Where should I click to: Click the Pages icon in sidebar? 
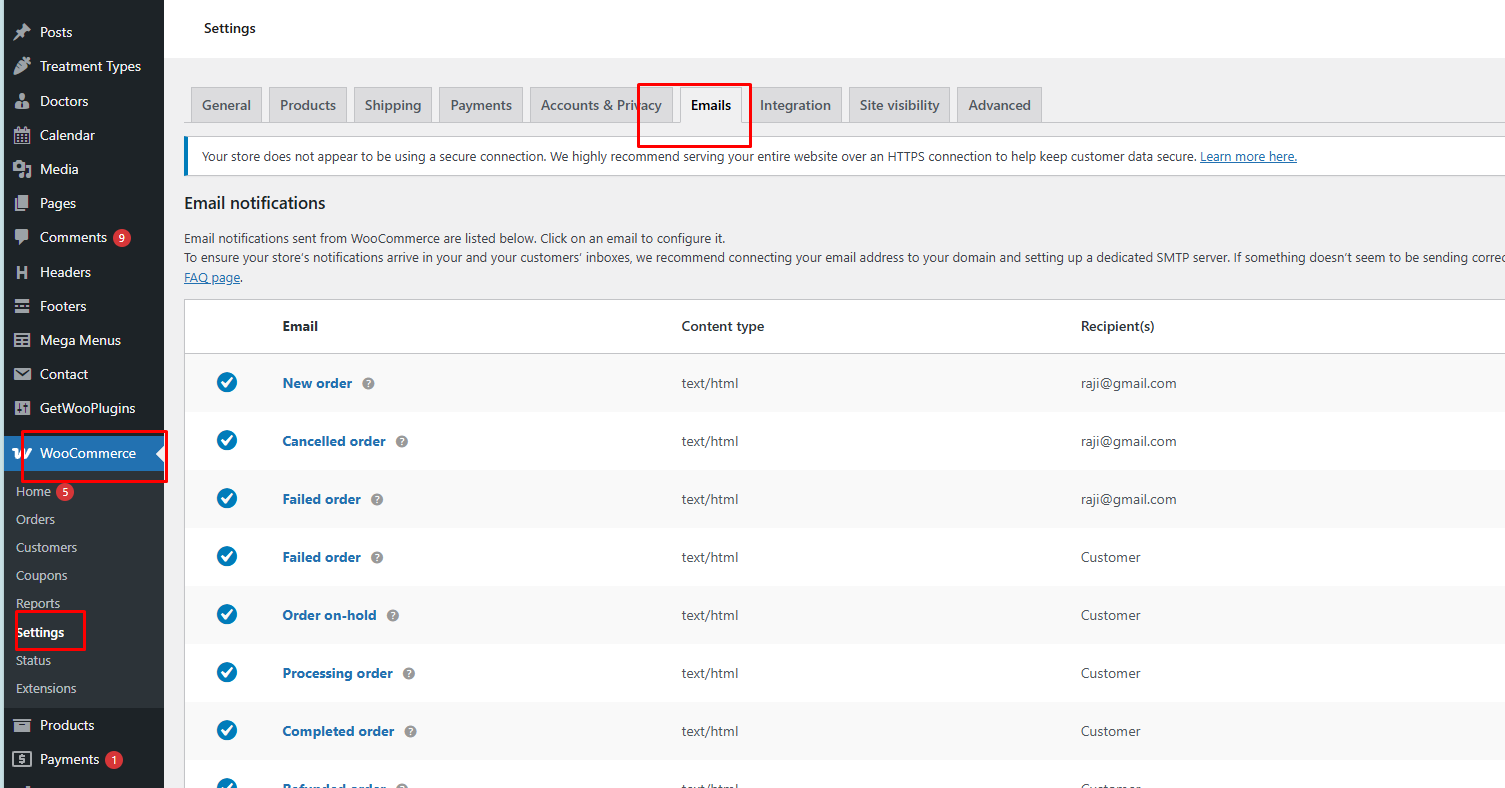pyautogui.click(x=22, y=203)
